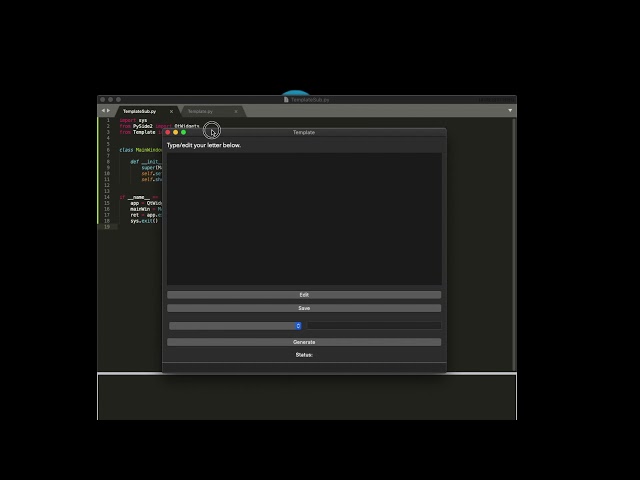The width and height of the screenshot is (640, 480).
Task: Maximize the Template window with green button
Action: pyautogui.click(x=184, y=132)
